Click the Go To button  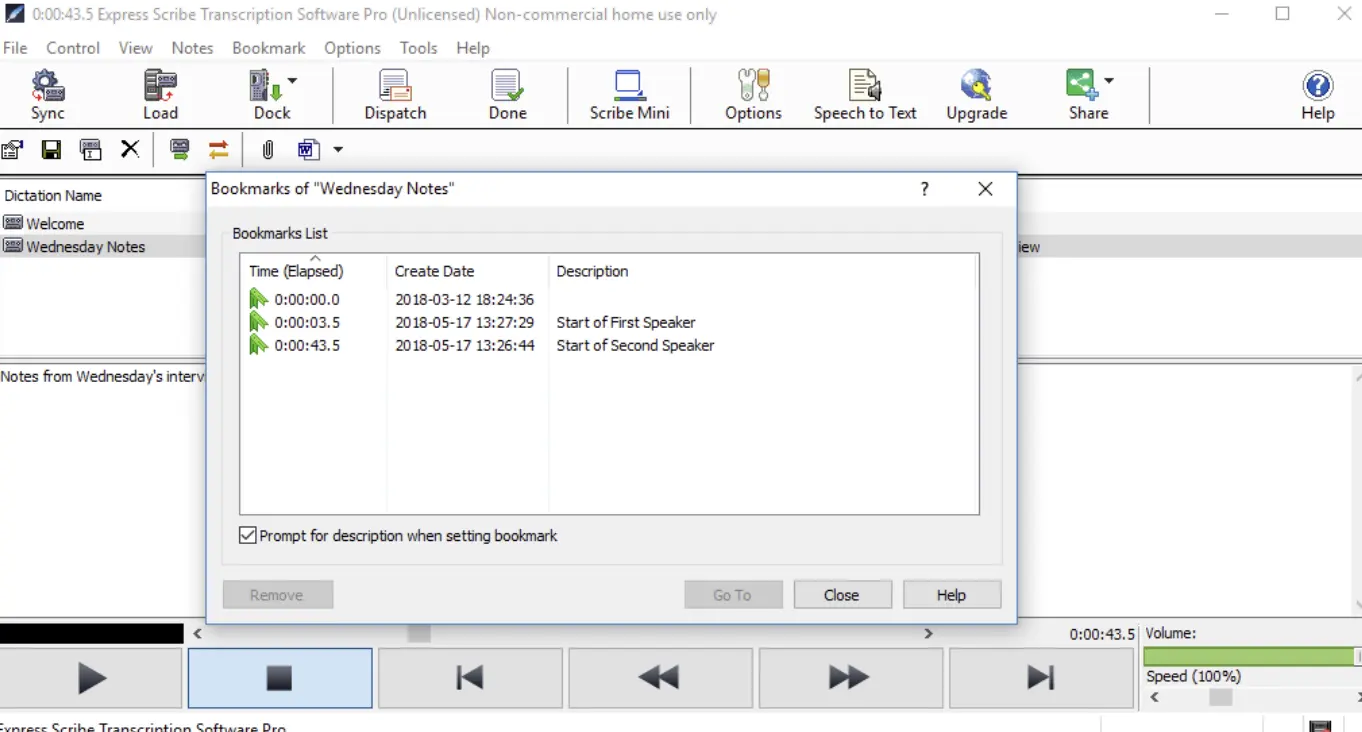(x=732, y=595)
